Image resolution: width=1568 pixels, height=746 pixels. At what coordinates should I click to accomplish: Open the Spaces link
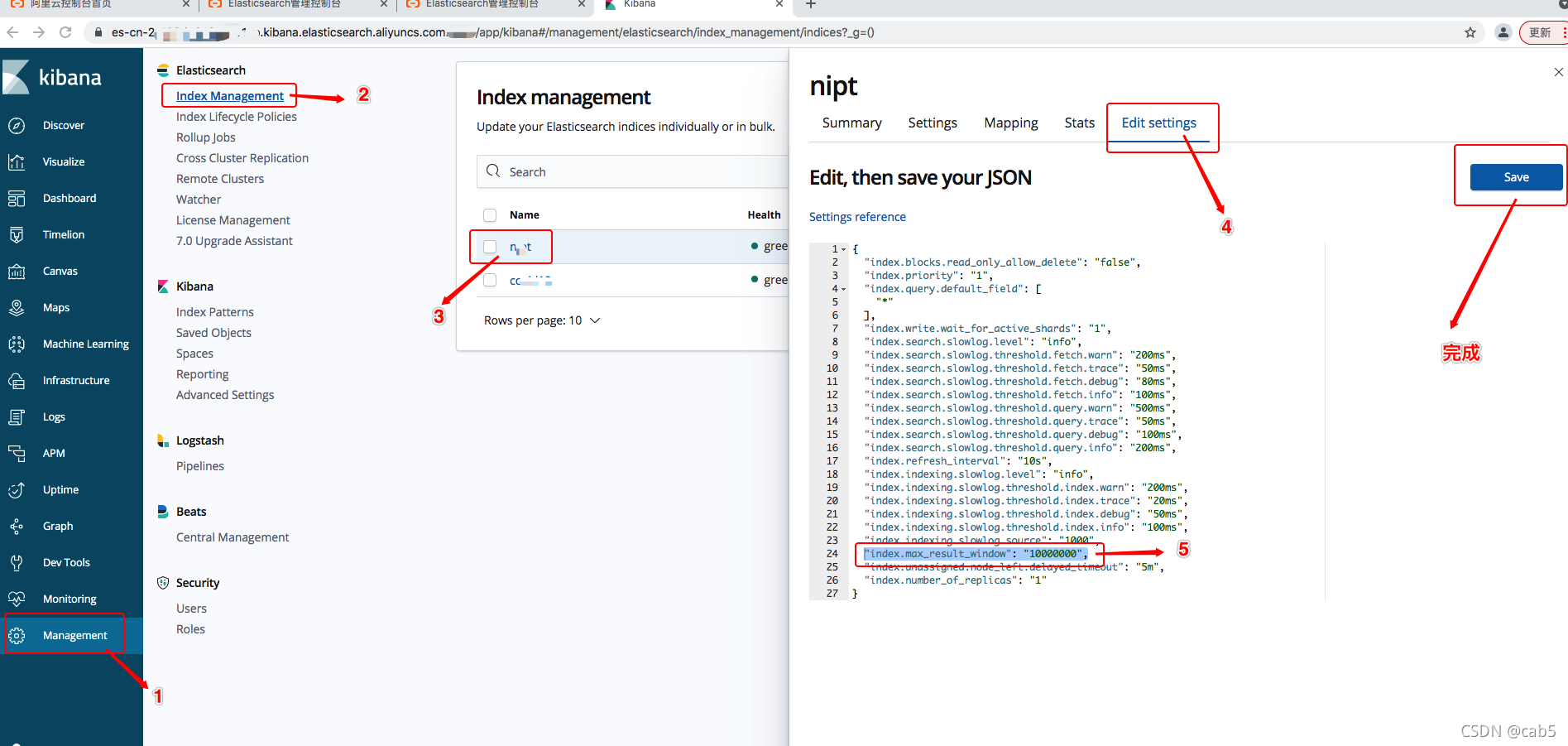point(194,354)
